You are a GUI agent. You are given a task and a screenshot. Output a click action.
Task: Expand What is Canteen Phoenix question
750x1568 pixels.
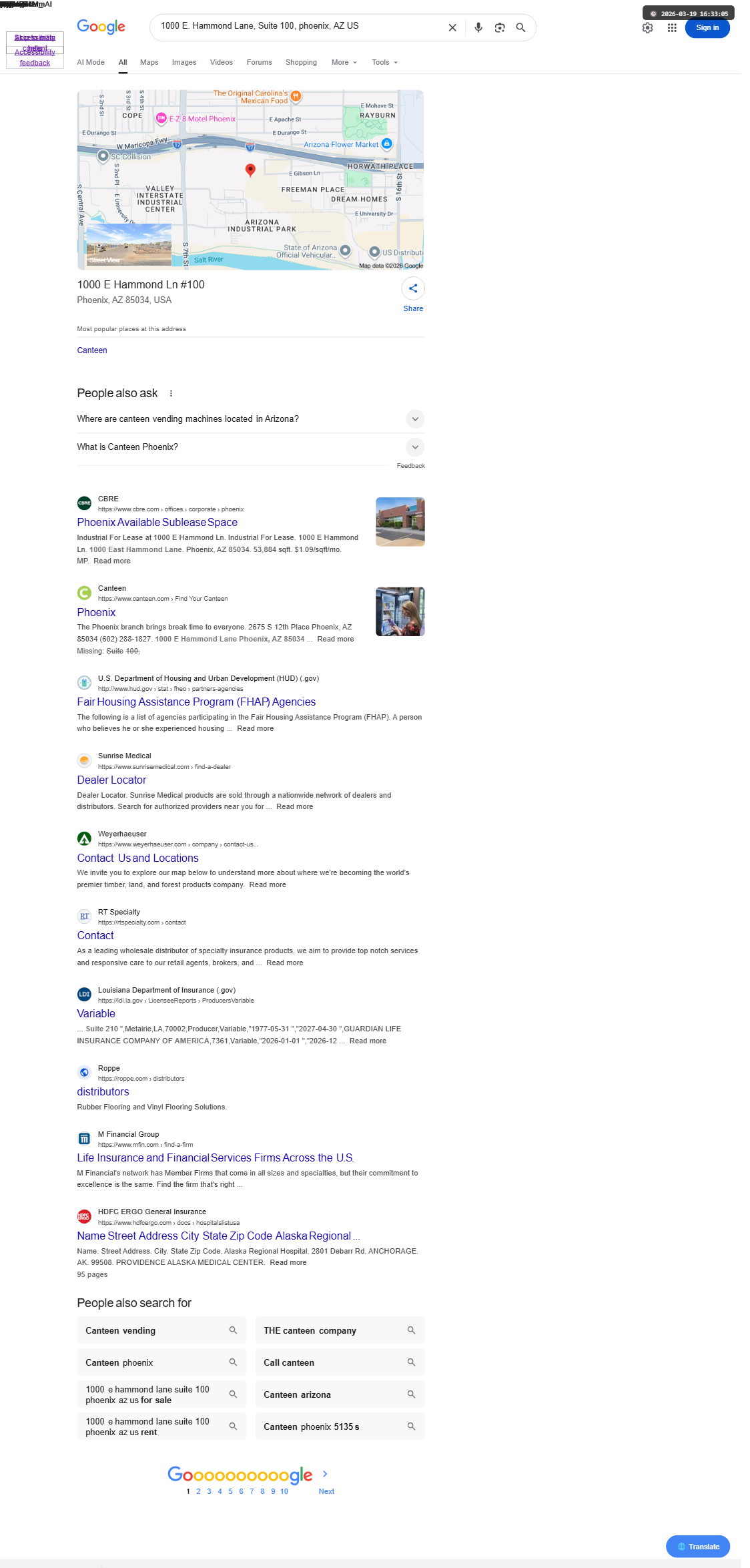[x=251, y=447]
